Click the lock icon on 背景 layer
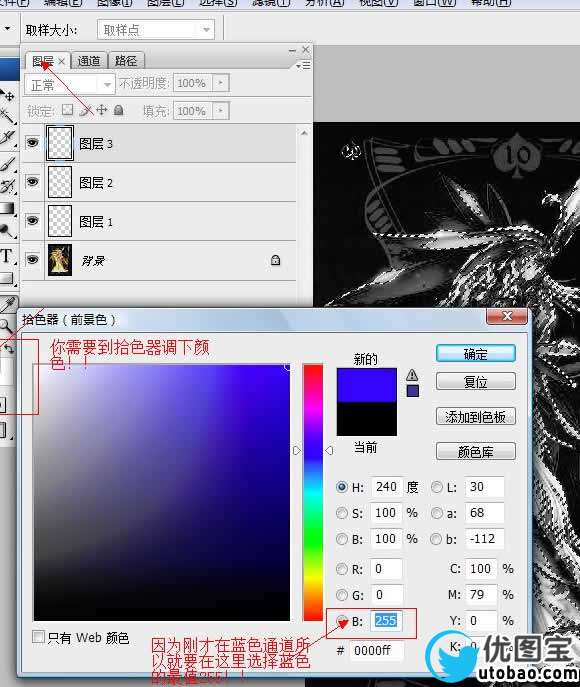This screenshot has height=687, width=580. coord(275,260)
